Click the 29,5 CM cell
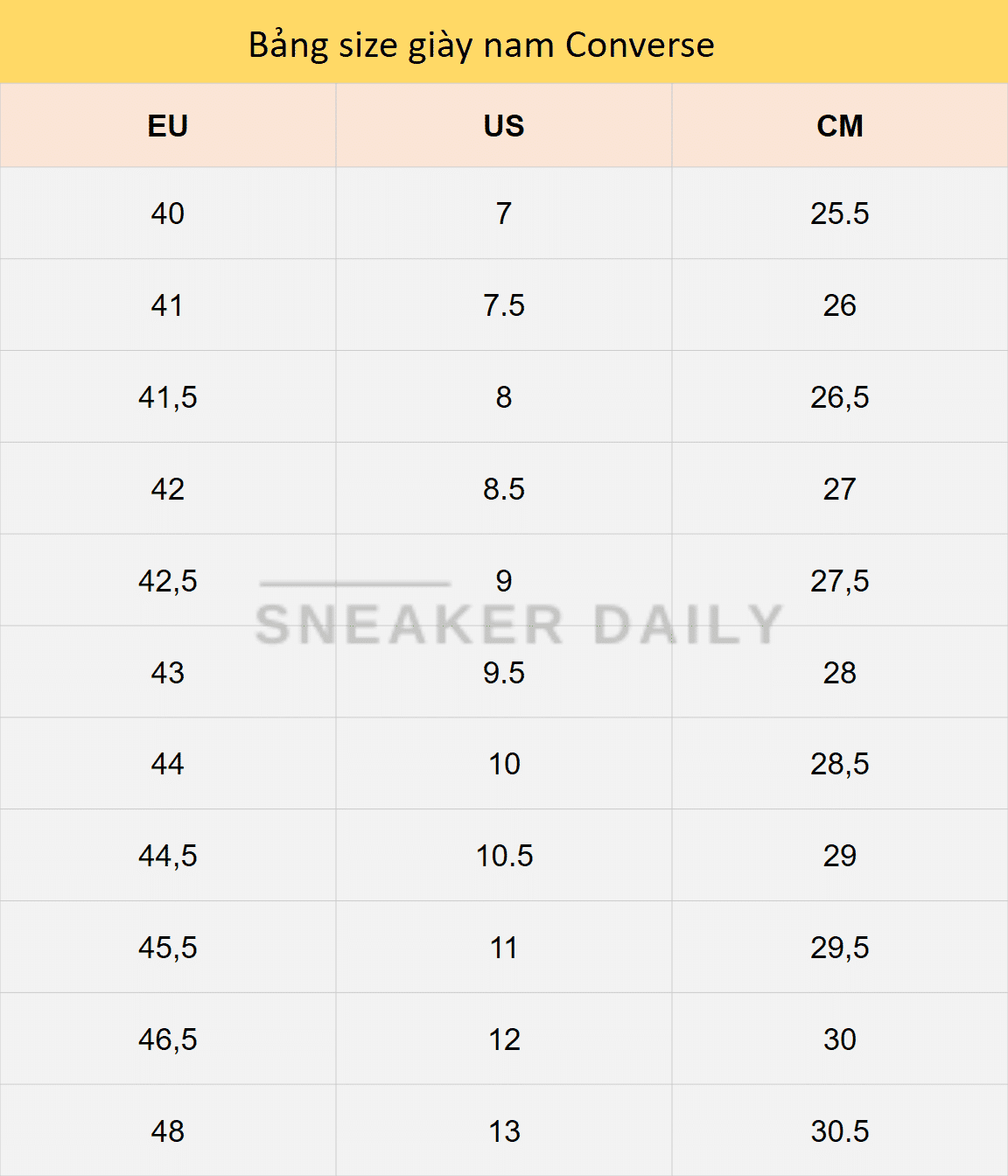This screenshot has height=1176, width=1008. point(840,948)
